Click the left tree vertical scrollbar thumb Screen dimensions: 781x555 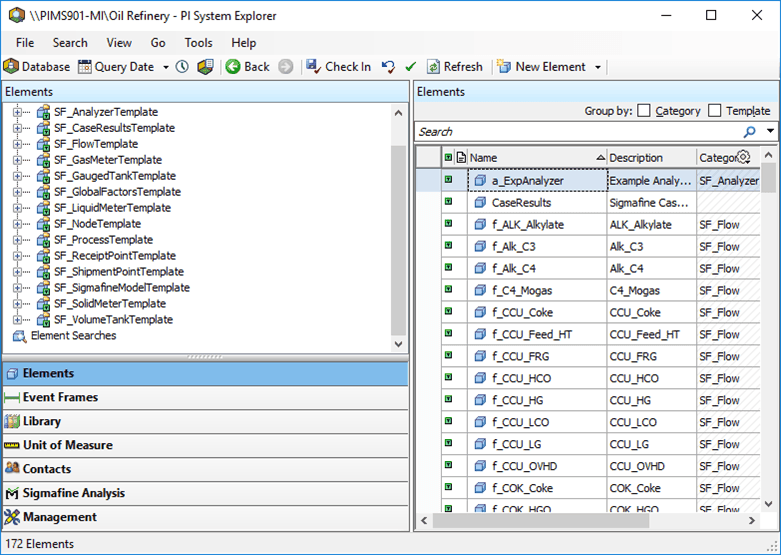point(398,240)
